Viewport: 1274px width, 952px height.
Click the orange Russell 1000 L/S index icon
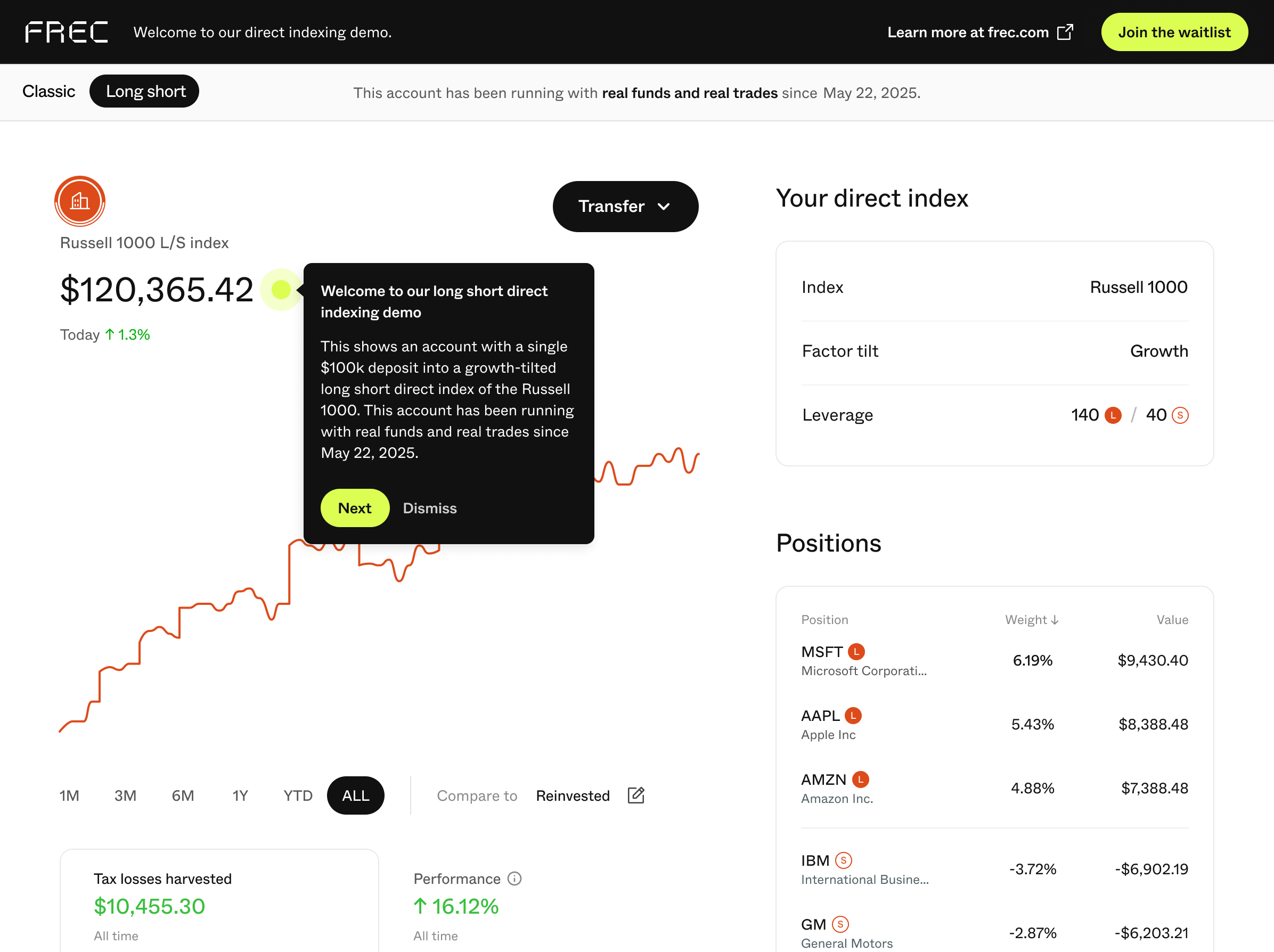point(80,201)
